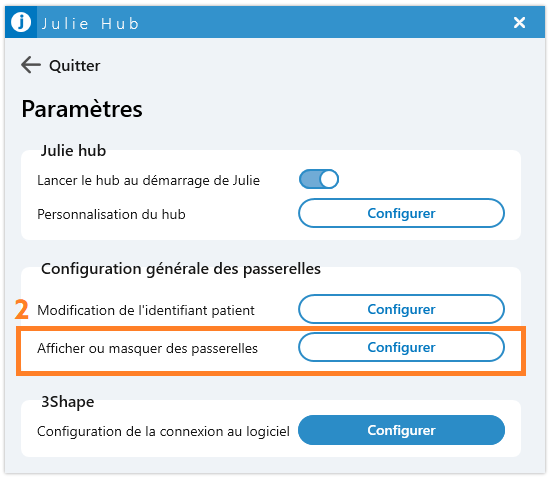The height and width of the screenshot is (481, 550).
Task: Select the 3Shape section header
Action: click(x=68, y=402)
